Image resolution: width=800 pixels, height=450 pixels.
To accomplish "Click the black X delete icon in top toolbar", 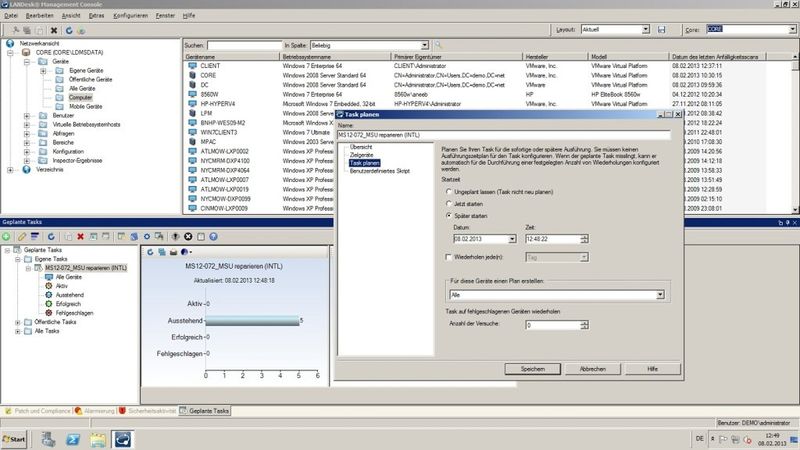I will (x=54, y=31).
